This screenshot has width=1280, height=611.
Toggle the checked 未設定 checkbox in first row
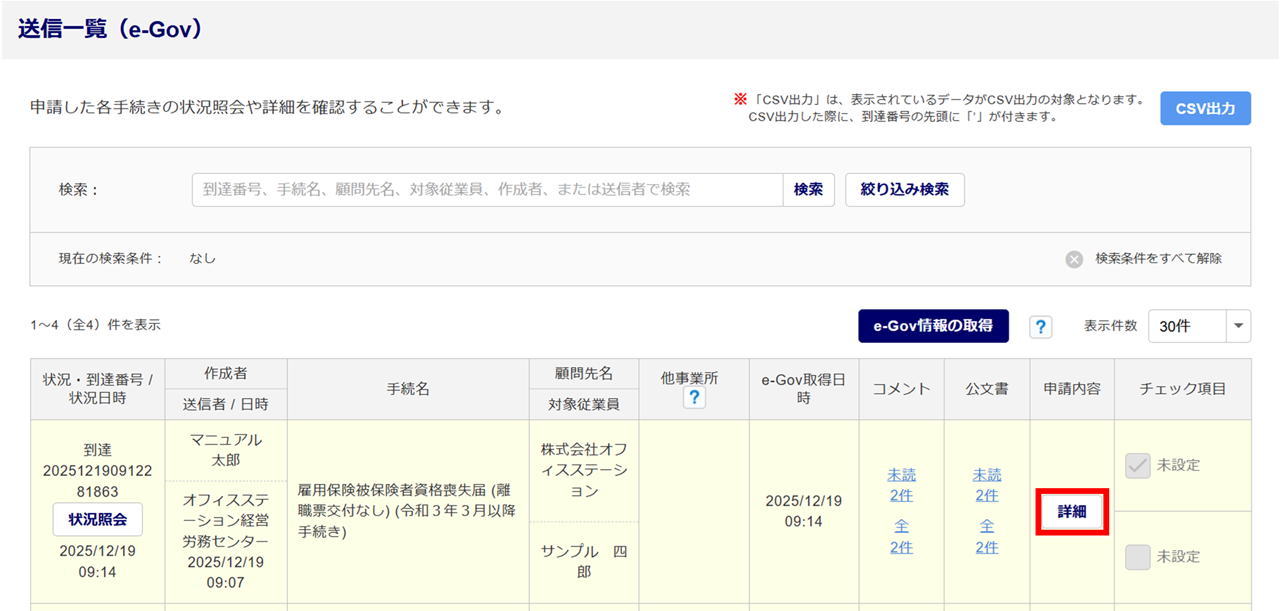click(1138, 465)
